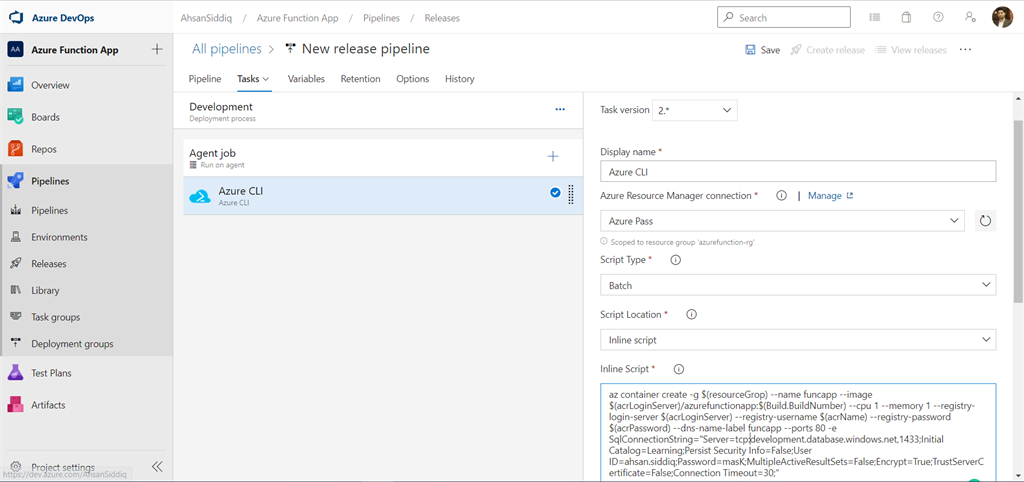1024x482 pixels.
Task: Click inside the Inline Script text area
Action: (x=798, y=432)
